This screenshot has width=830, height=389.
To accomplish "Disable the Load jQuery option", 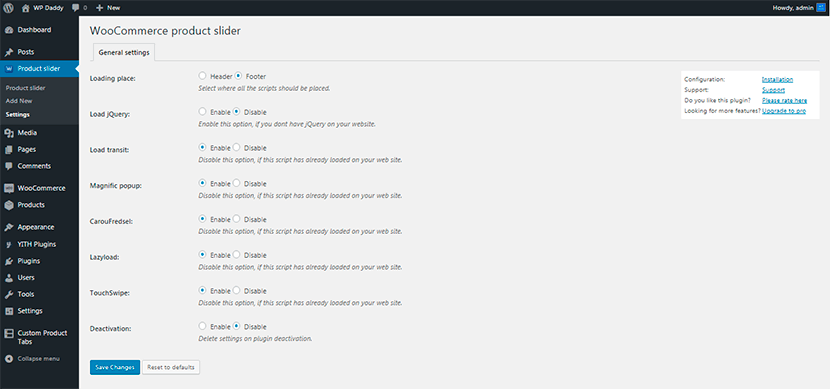I will coord(236,112).
